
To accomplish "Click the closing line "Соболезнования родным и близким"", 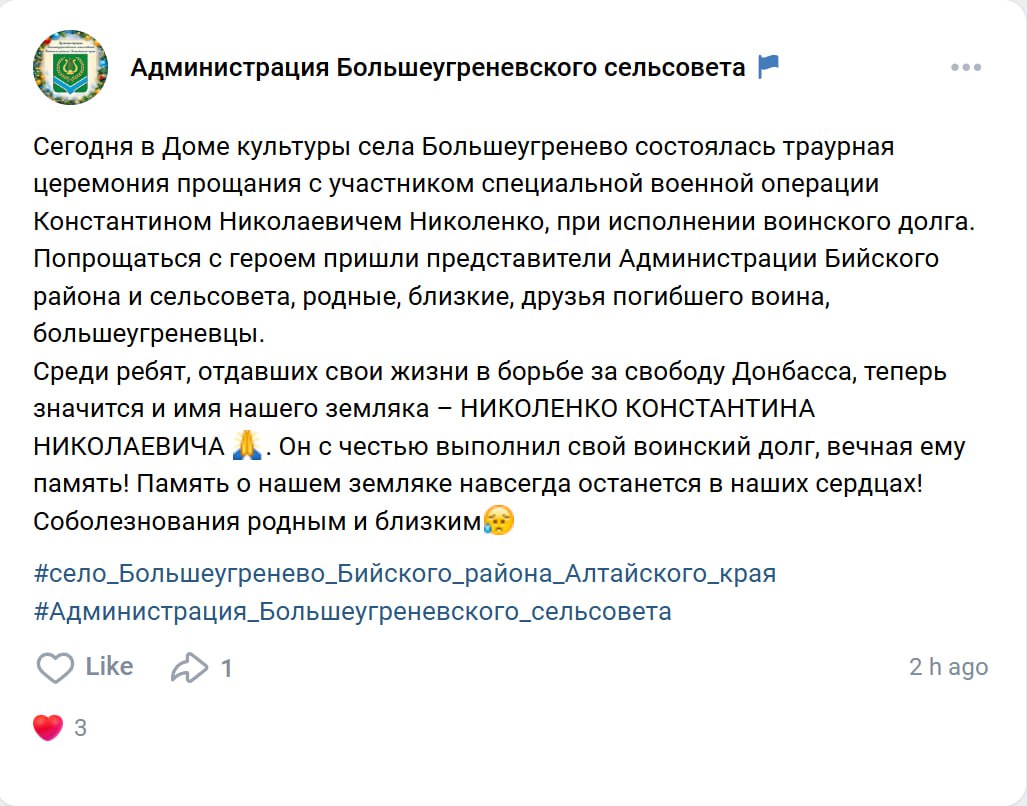I will 257,521.
